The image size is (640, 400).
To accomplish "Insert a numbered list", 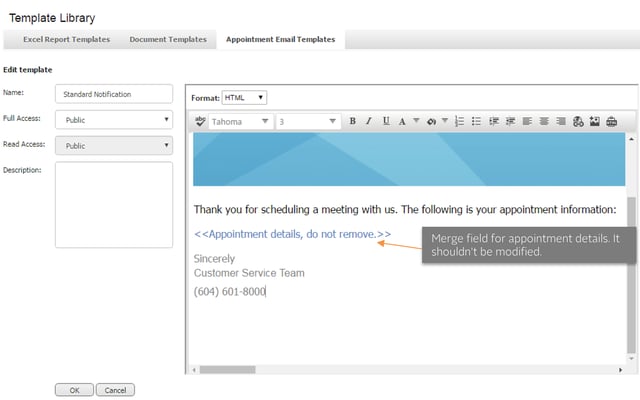I will click(x=460, y=121).
